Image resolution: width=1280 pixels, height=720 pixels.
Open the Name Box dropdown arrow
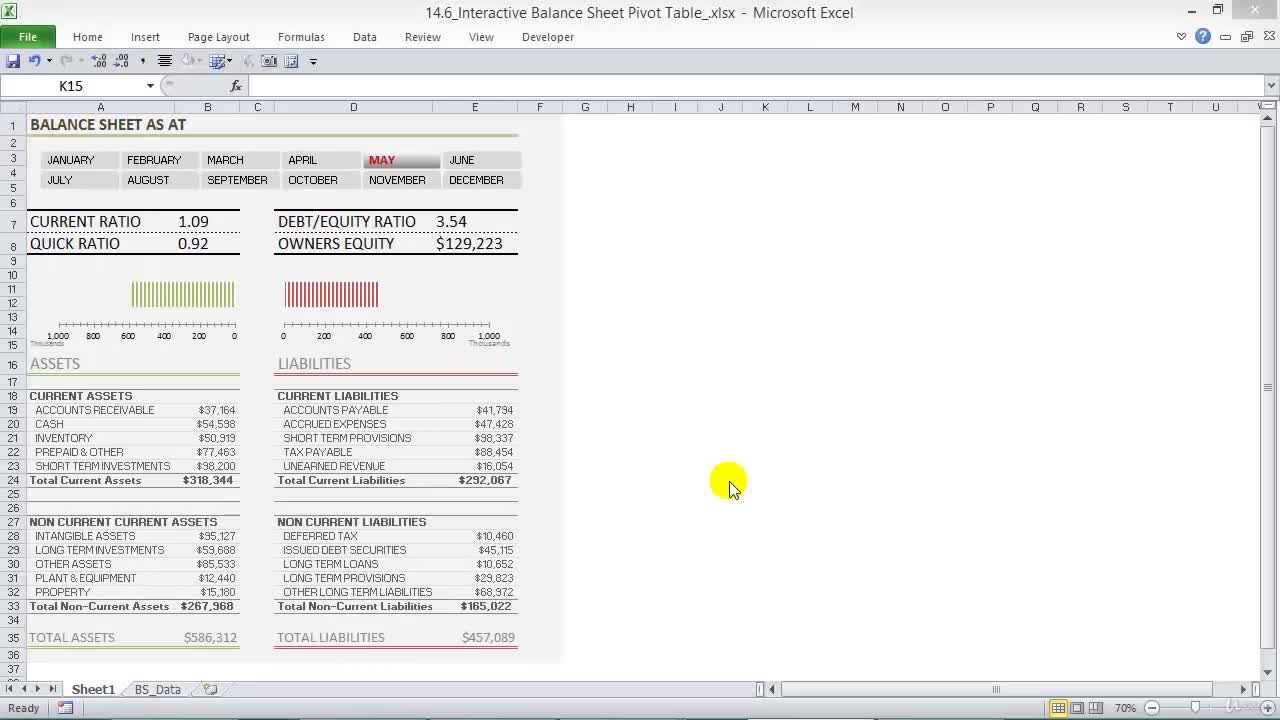[150, 86]
